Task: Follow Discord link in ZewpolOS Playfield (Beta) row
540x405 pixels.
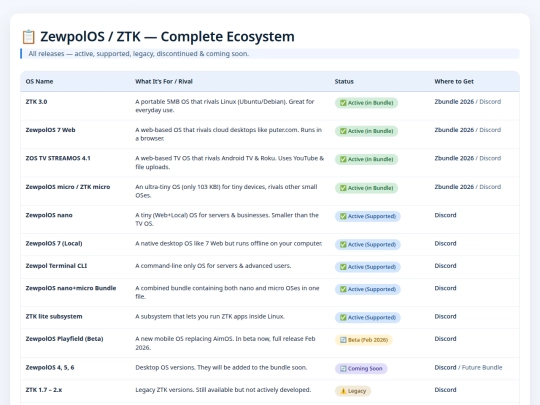Action: tap(445, 339)
